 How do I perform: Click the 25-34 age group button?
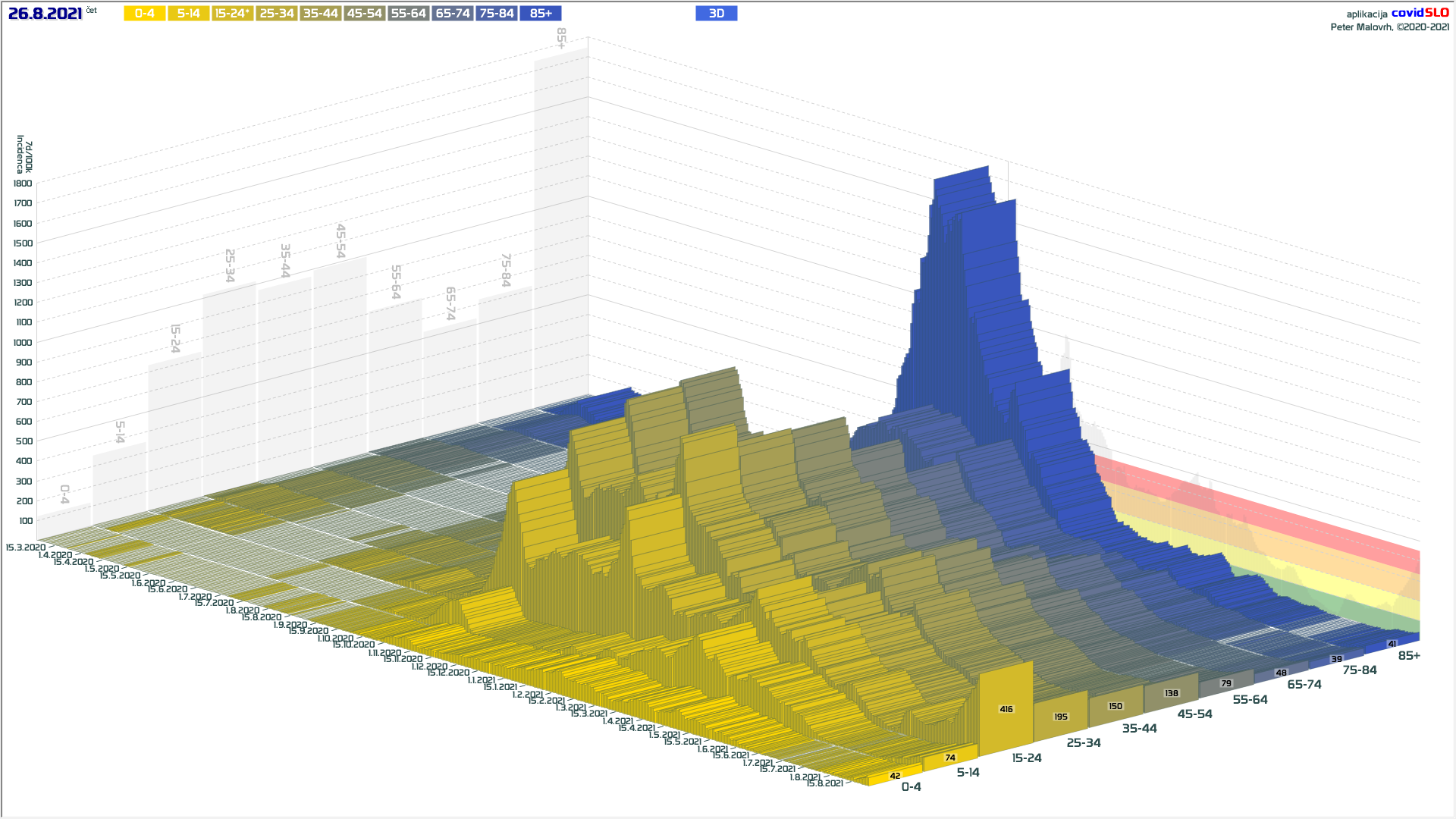point(276,14)
